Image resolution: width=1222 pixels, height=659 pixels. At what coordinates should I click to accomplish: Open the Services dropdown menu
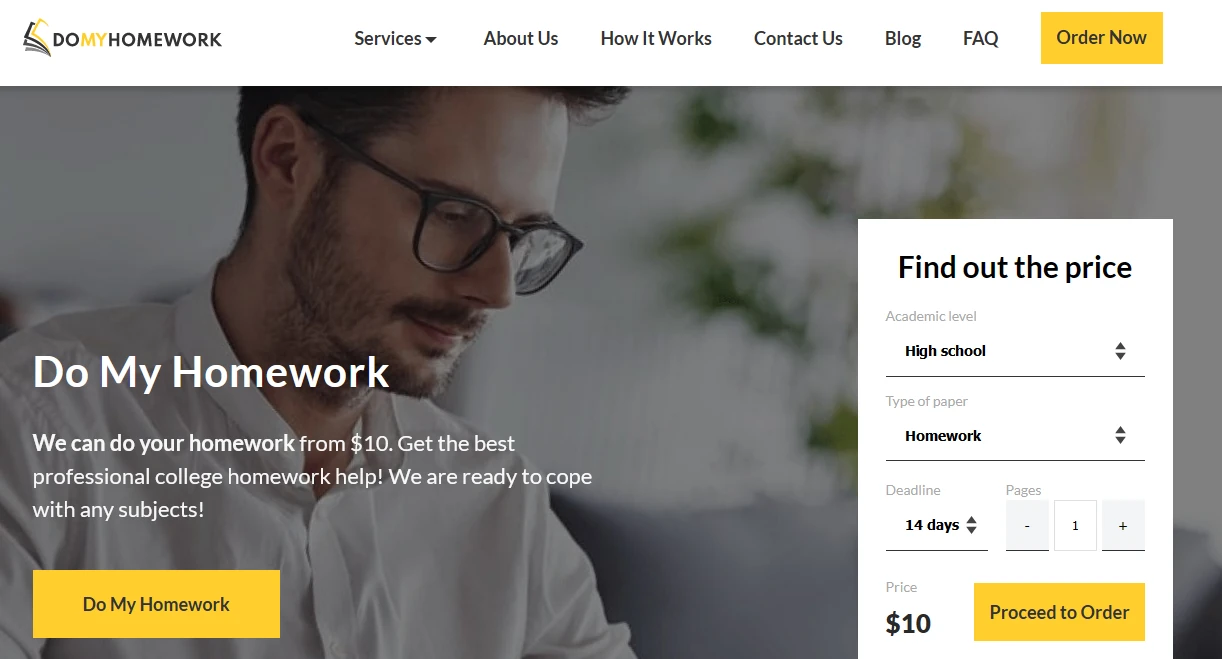(395, 39)
